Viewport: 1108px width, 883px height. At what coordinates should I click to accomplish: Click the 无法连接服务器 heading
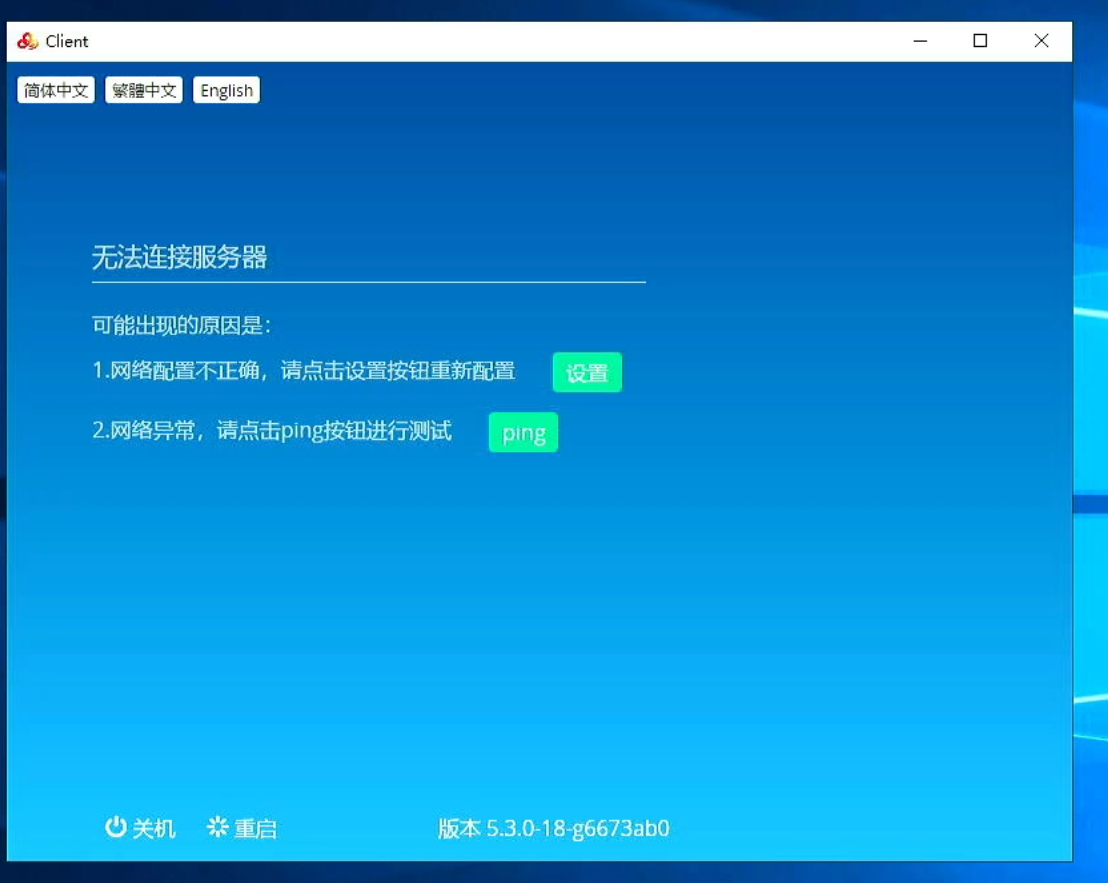coord(180,258)
